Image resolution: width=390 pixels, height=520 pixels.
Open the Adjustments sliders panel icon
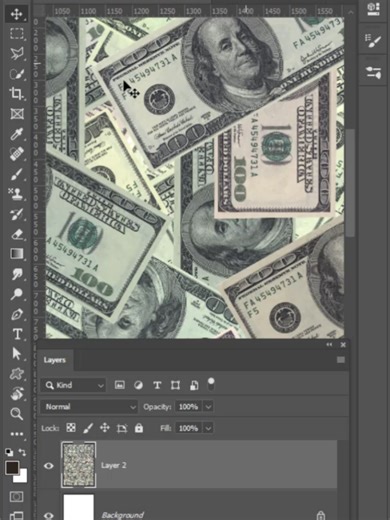[373, 72]
